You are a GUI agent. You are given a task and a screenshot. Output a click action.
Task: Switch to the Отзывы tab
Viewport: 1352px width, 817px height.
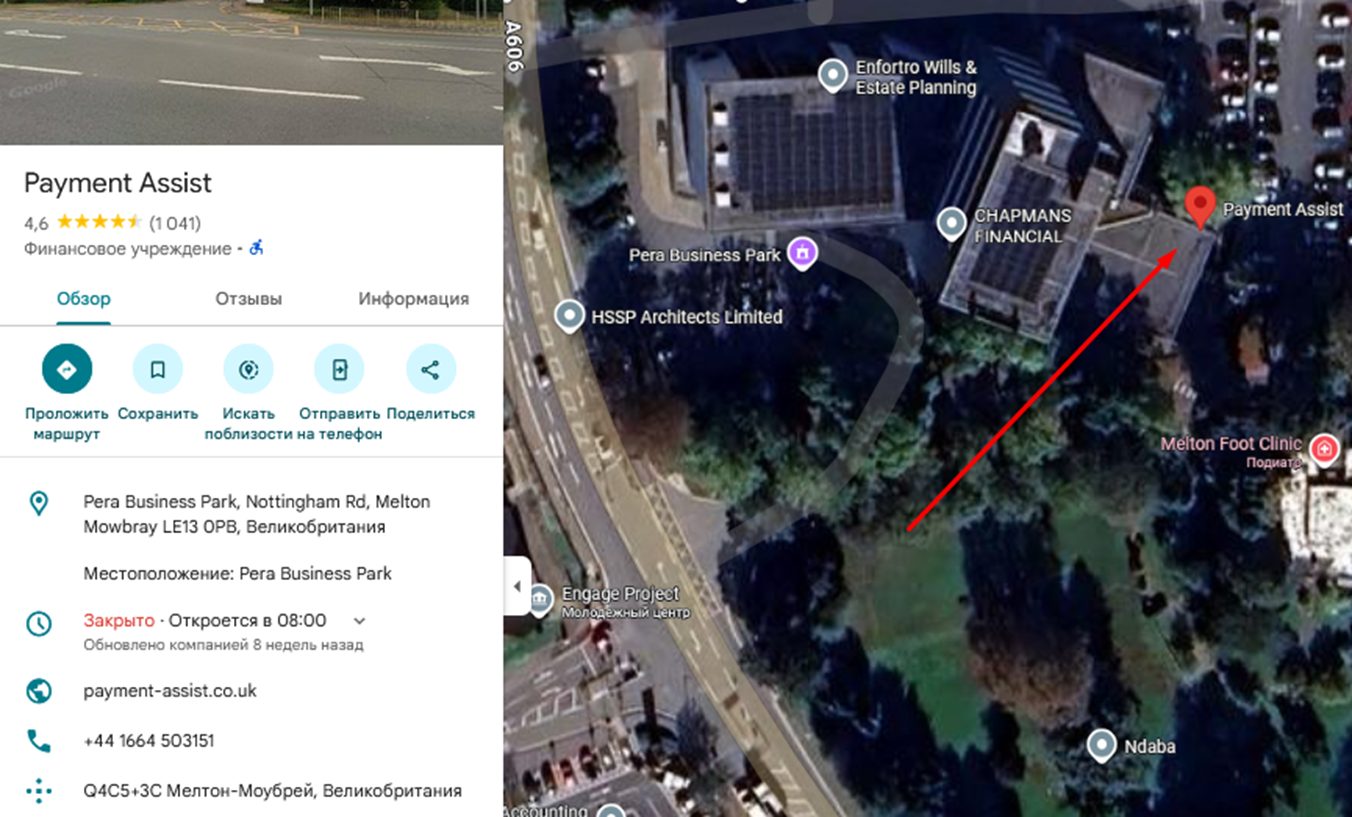249,298
